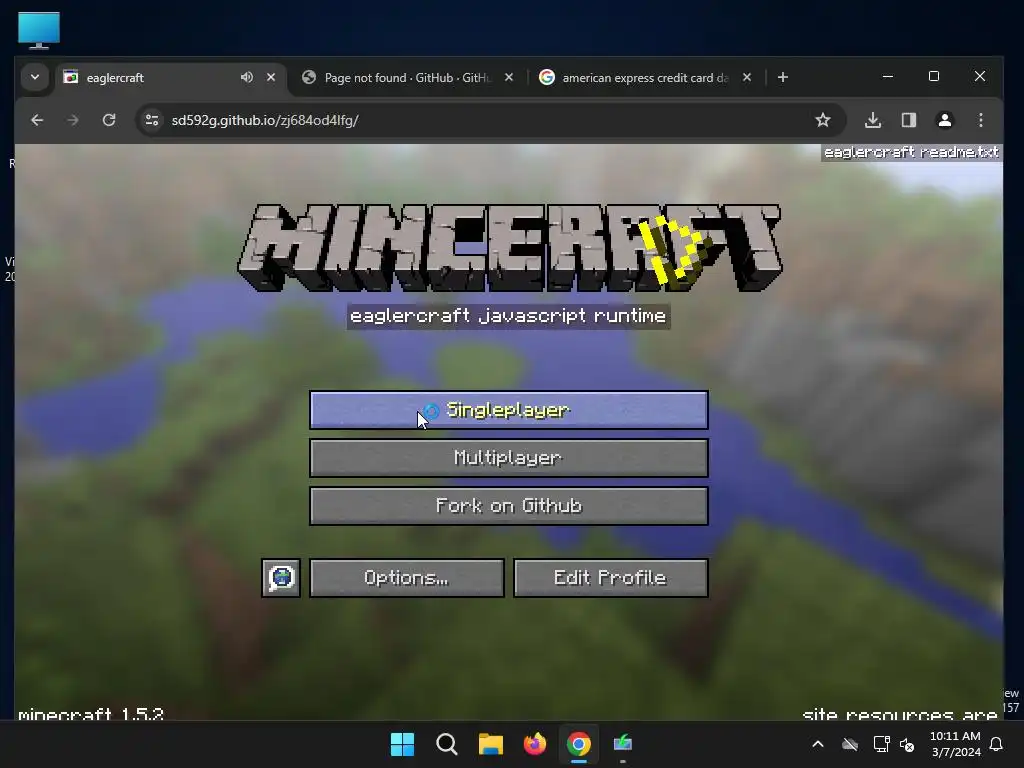1024x768 pixels.
Task: Click the Chrome taskbar icon
Action: tap(579, 744)
